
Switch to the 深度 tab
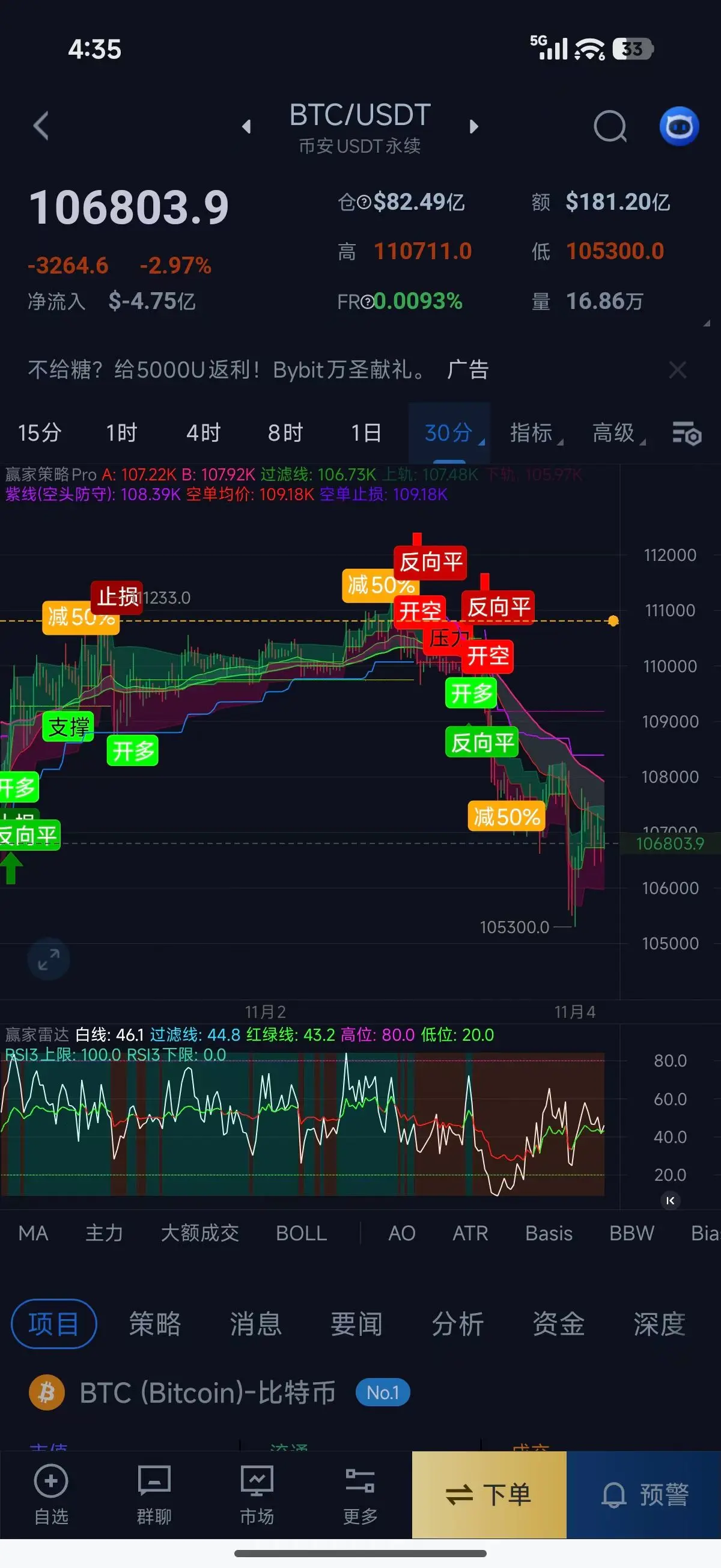[660, 1324]
